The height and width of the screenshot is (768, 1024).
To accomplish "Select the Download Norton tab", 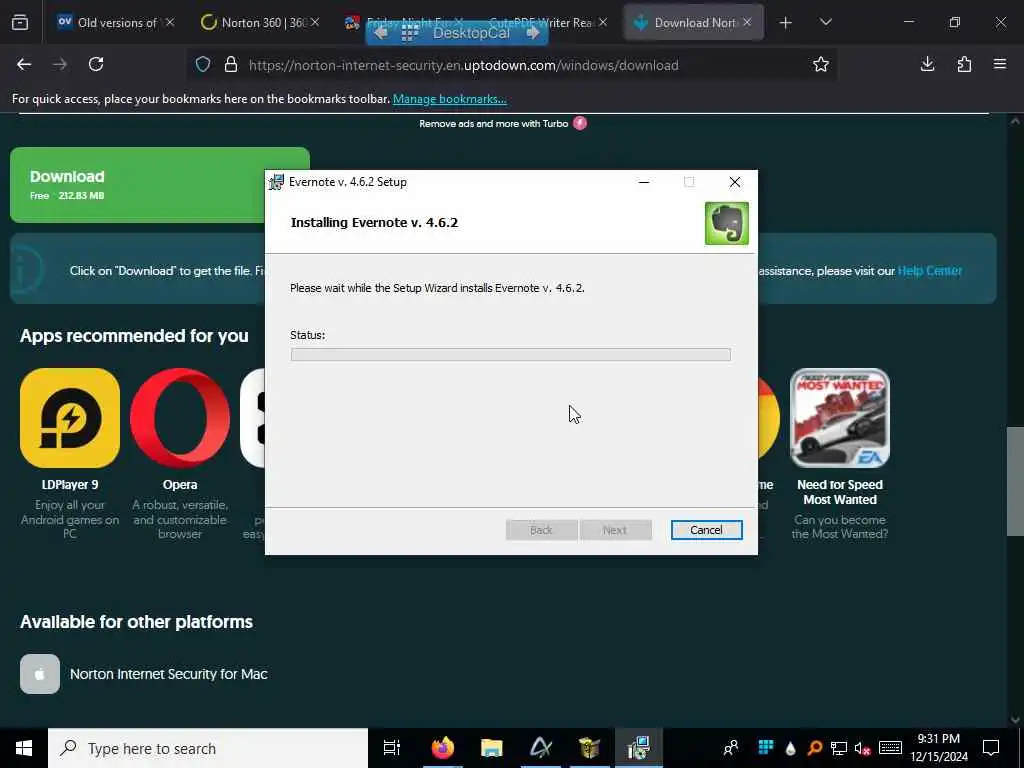I will [x=692, y=22].
